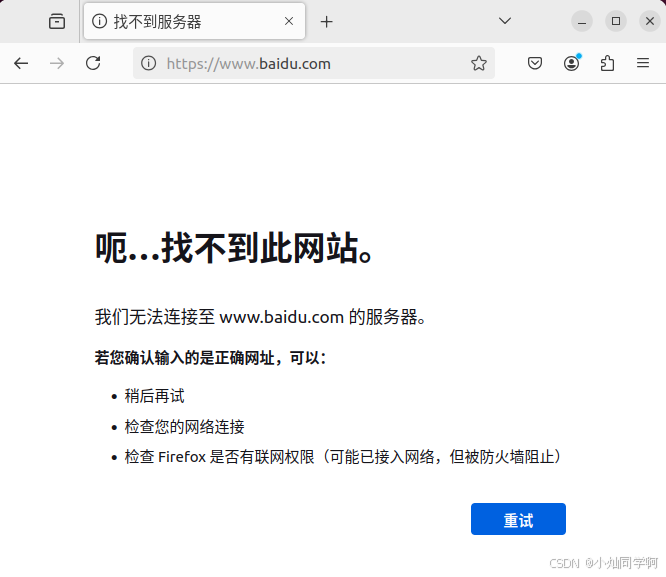Image resolution: width=666 pixels, height=577 pixels.
Task: Click the bullet about Firefox 联网权限
Action: point(343,457)
